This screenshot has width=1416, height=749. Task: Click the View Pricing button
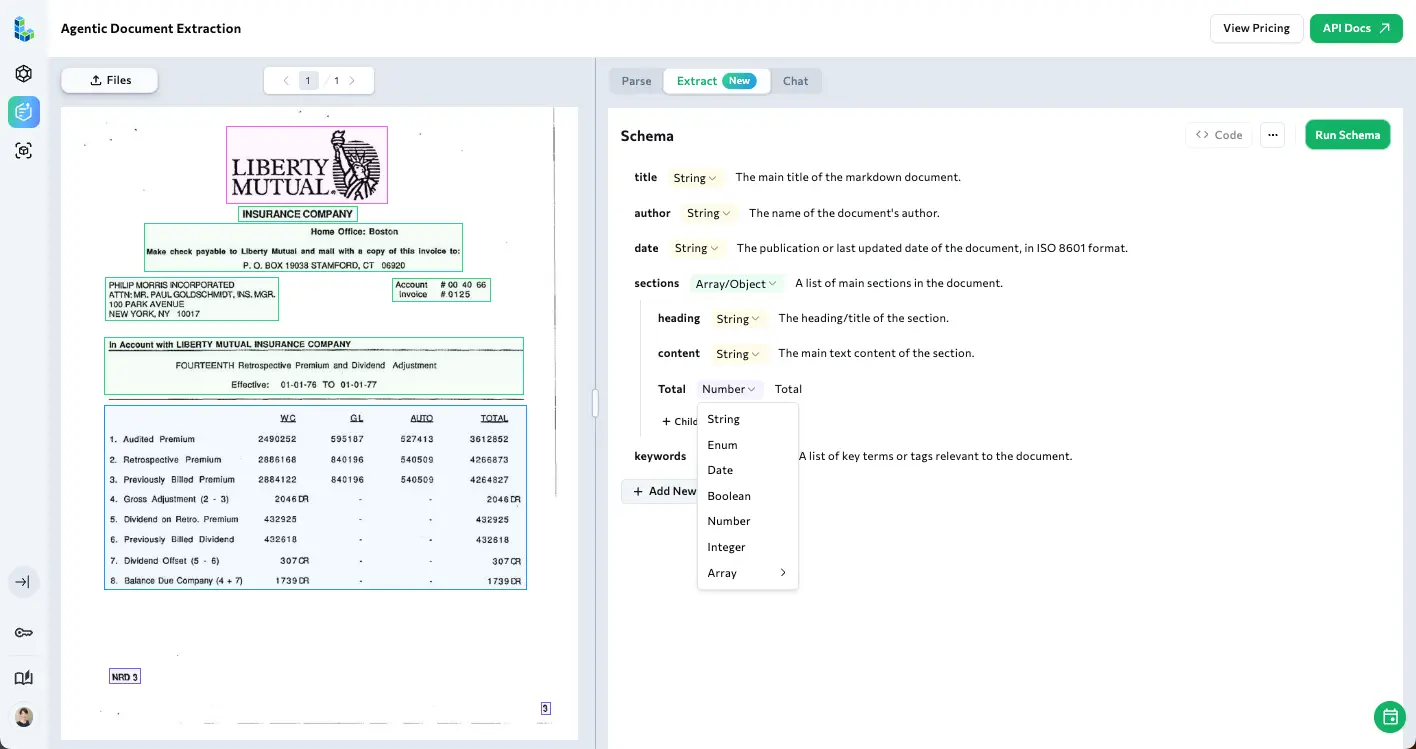pyautogui.click(x=1256, y=28)
